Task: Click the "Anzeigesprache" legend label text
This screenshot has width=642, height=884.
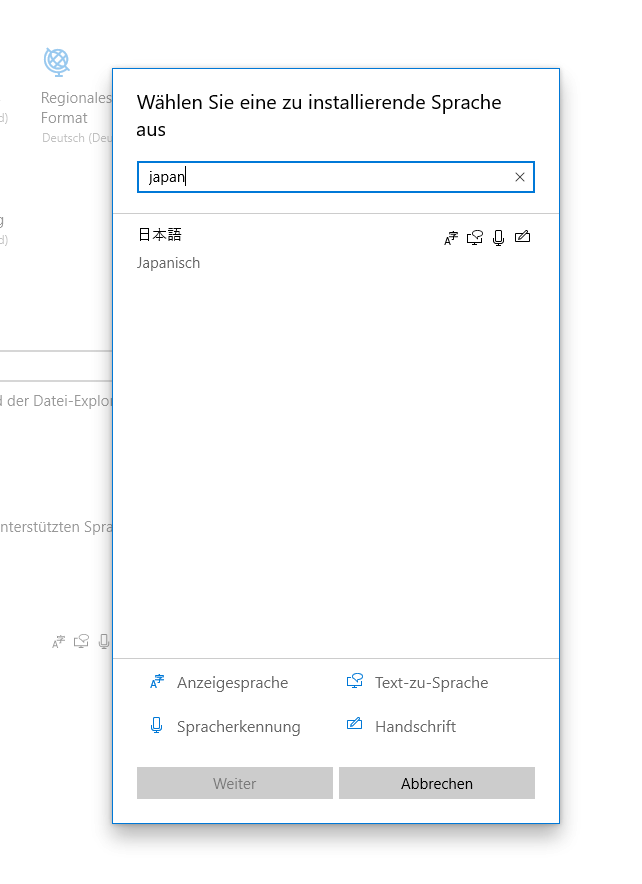Action: coord(232,683)
